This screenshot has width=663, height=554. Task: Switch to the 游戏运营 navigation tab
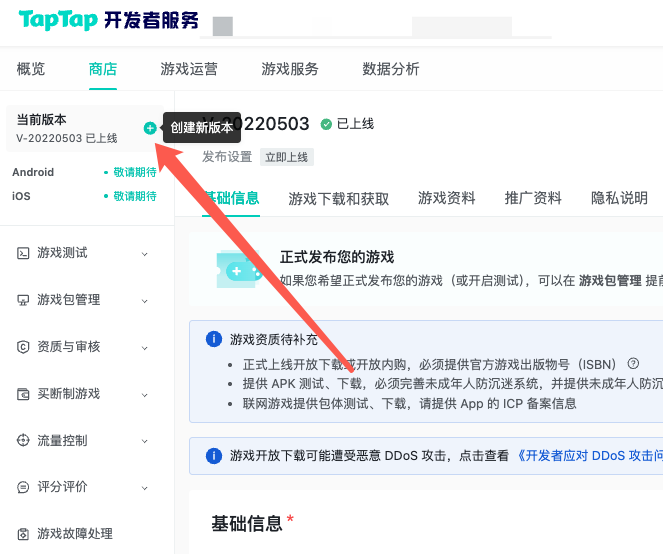189,69
